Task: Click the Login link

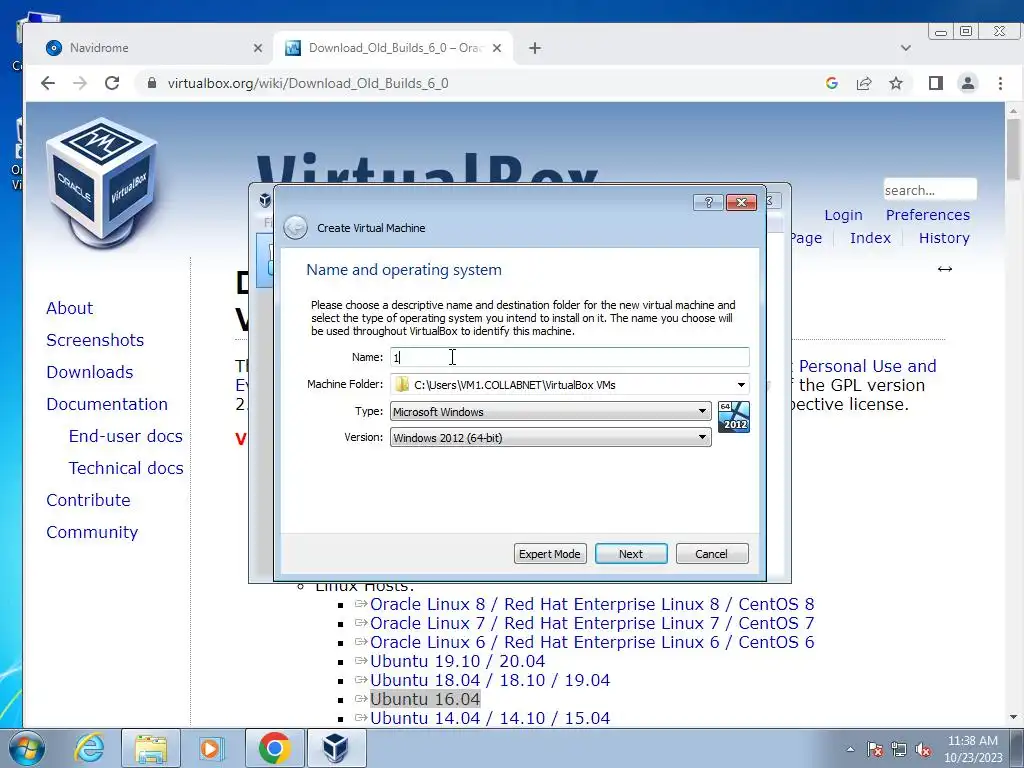Action: 843,215
